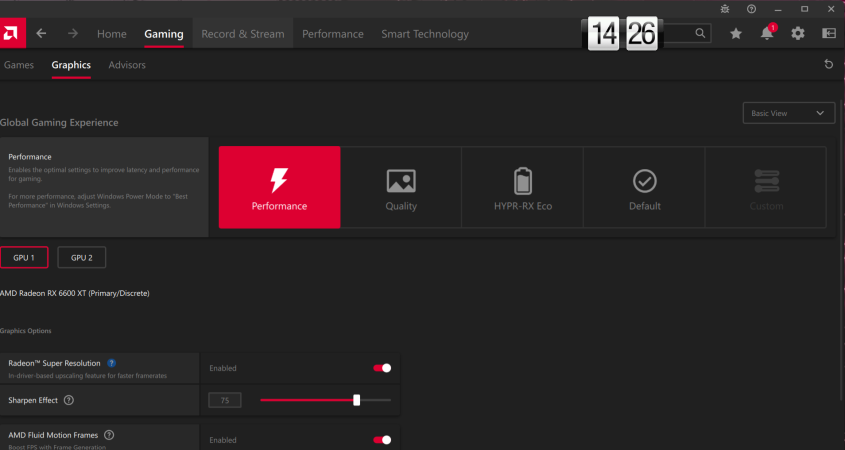Toggle Radeon Super Resolution switch
The image size is (845, 450).
(x=382, y=368)
